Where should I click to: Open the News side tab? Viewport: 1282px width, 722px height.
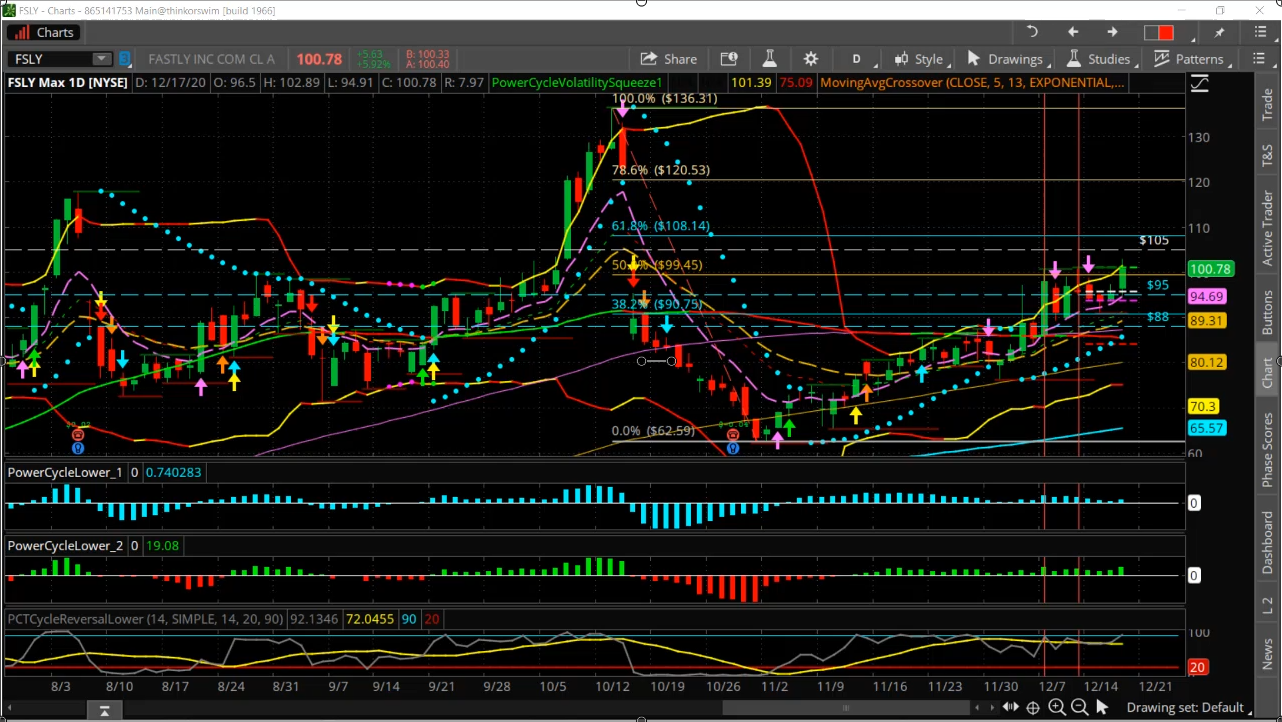(x=1267, y=655)
